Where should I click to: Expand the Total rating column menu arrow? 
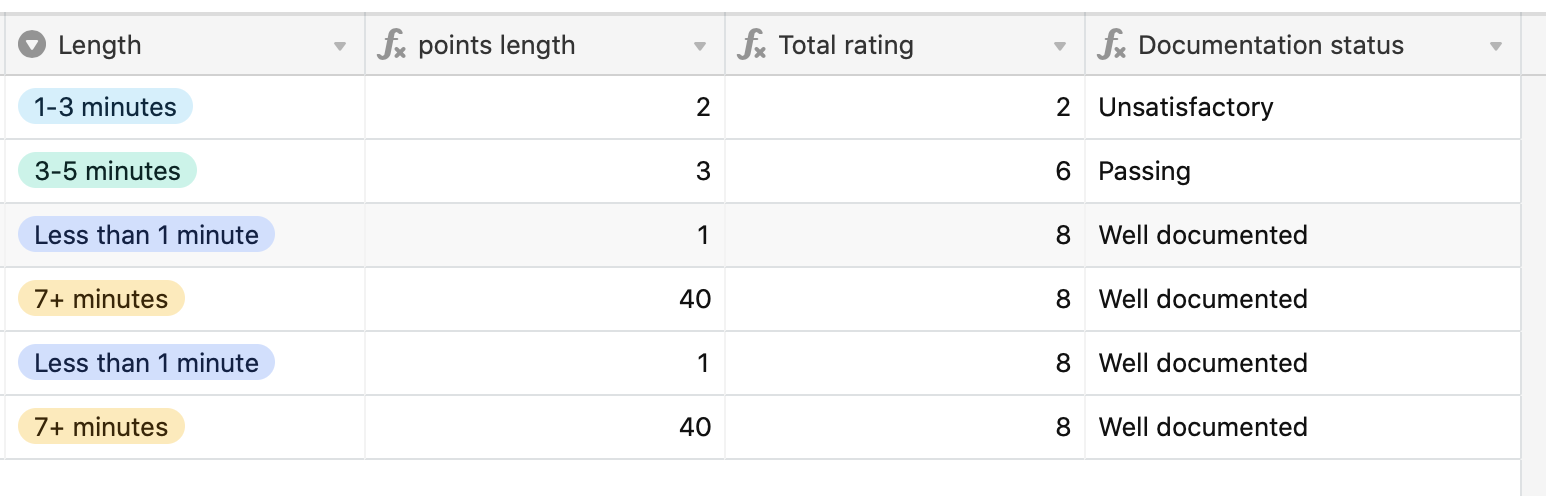click(x=1060, y=46)
